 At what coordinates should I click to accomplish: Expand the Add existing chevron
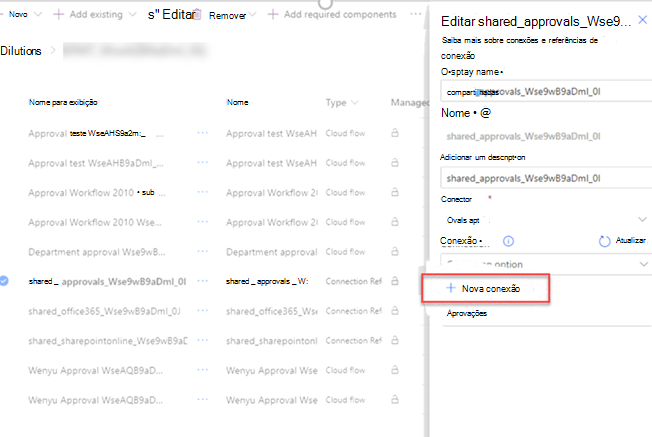[x=132, y=15]
